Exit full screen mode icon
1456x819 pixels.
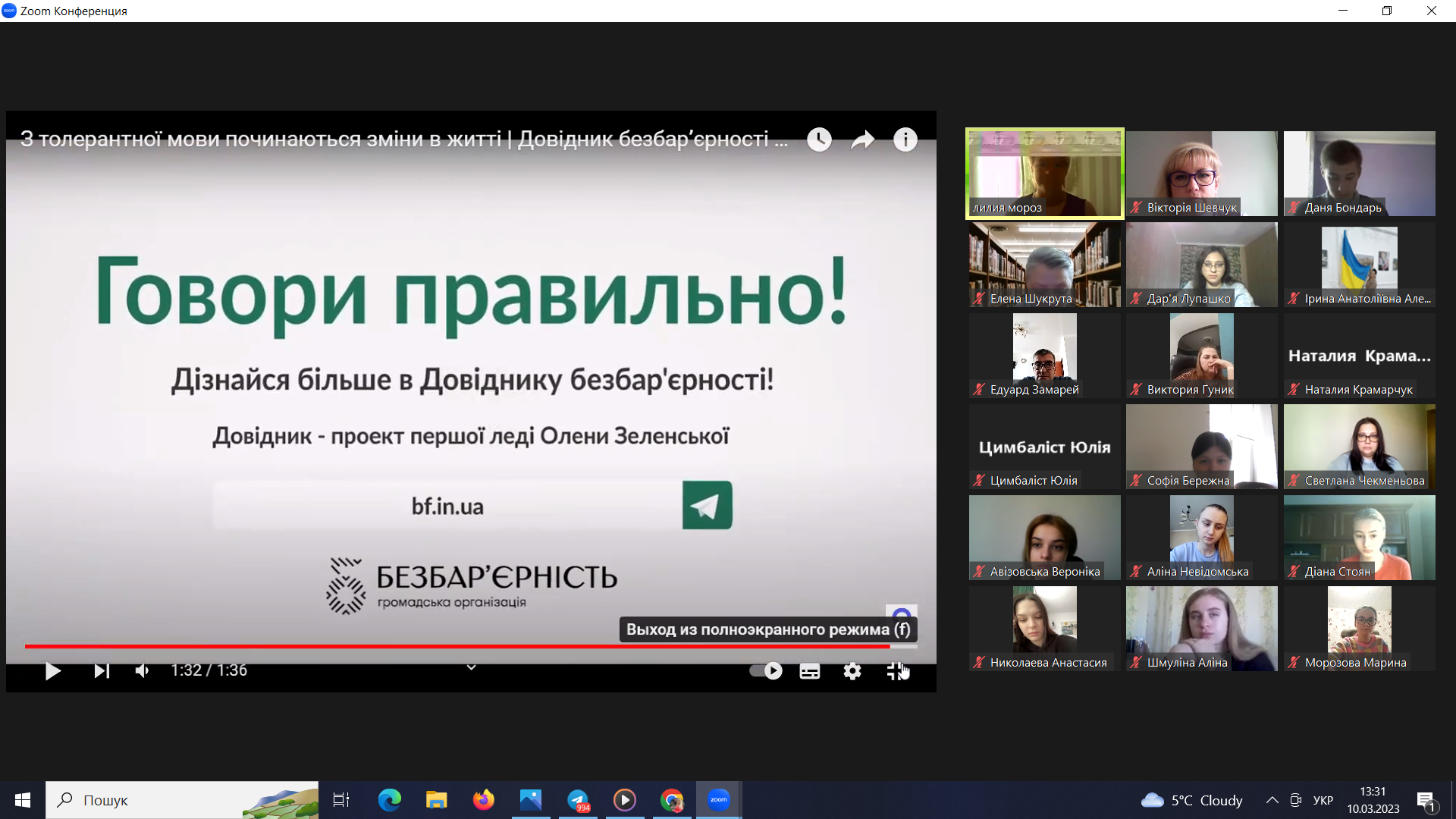click(897, 671)
